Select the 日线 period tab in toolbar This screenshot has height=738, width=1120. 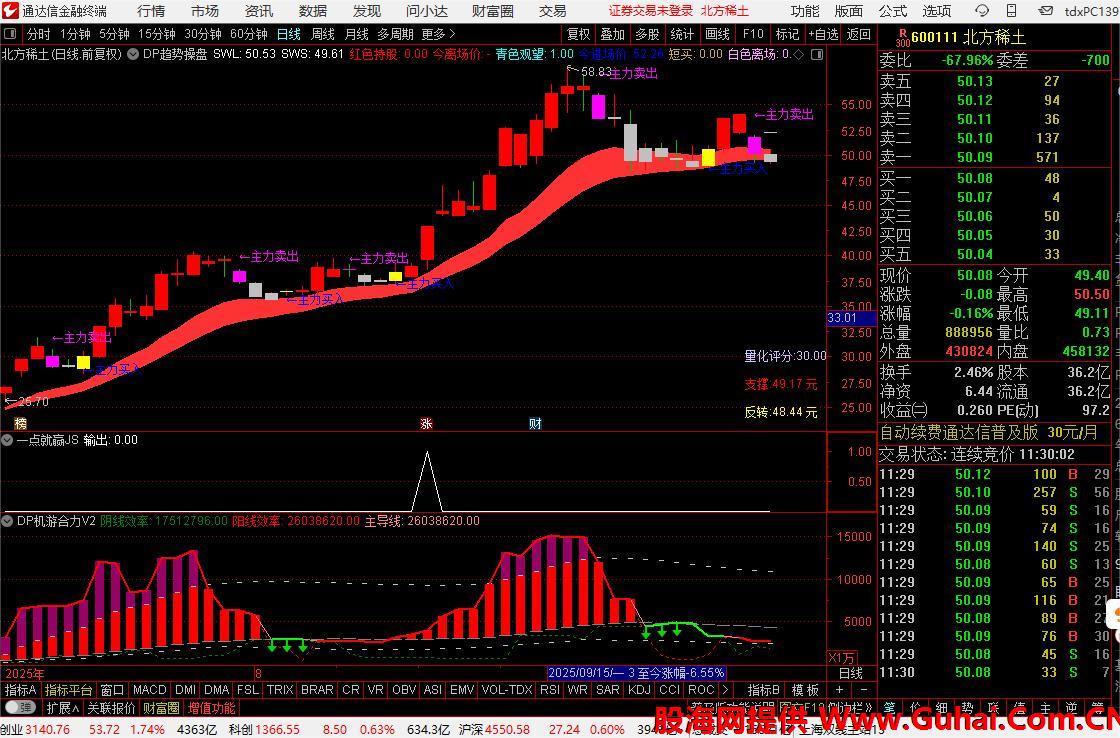click(x=289, y=34)
